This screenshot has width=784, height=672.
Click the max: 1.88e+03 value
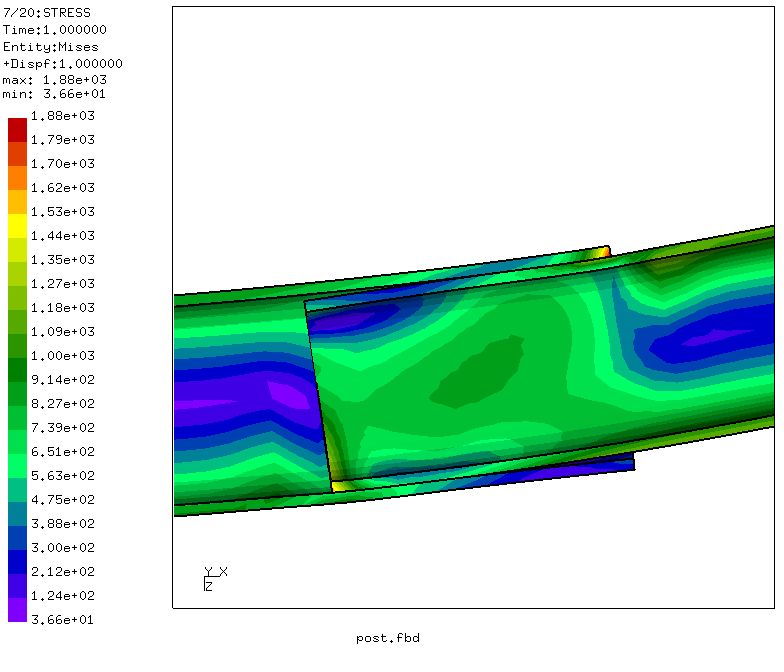(54, 80)
